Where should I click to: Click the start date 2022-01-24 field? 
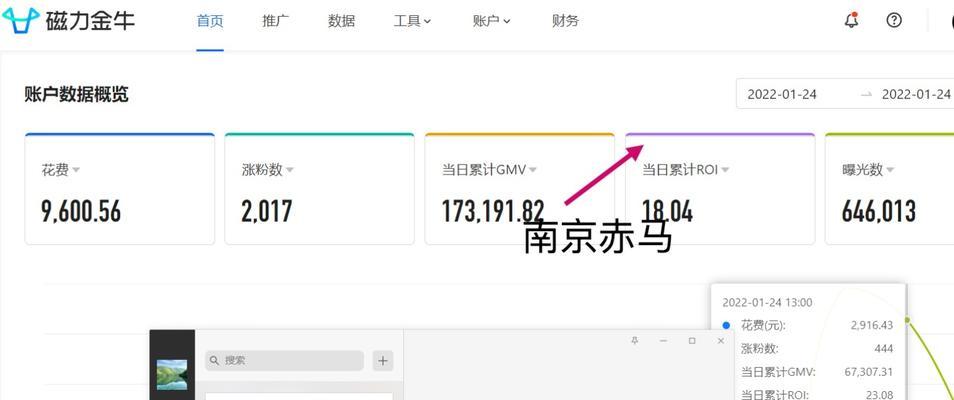[x=782, y=94]
